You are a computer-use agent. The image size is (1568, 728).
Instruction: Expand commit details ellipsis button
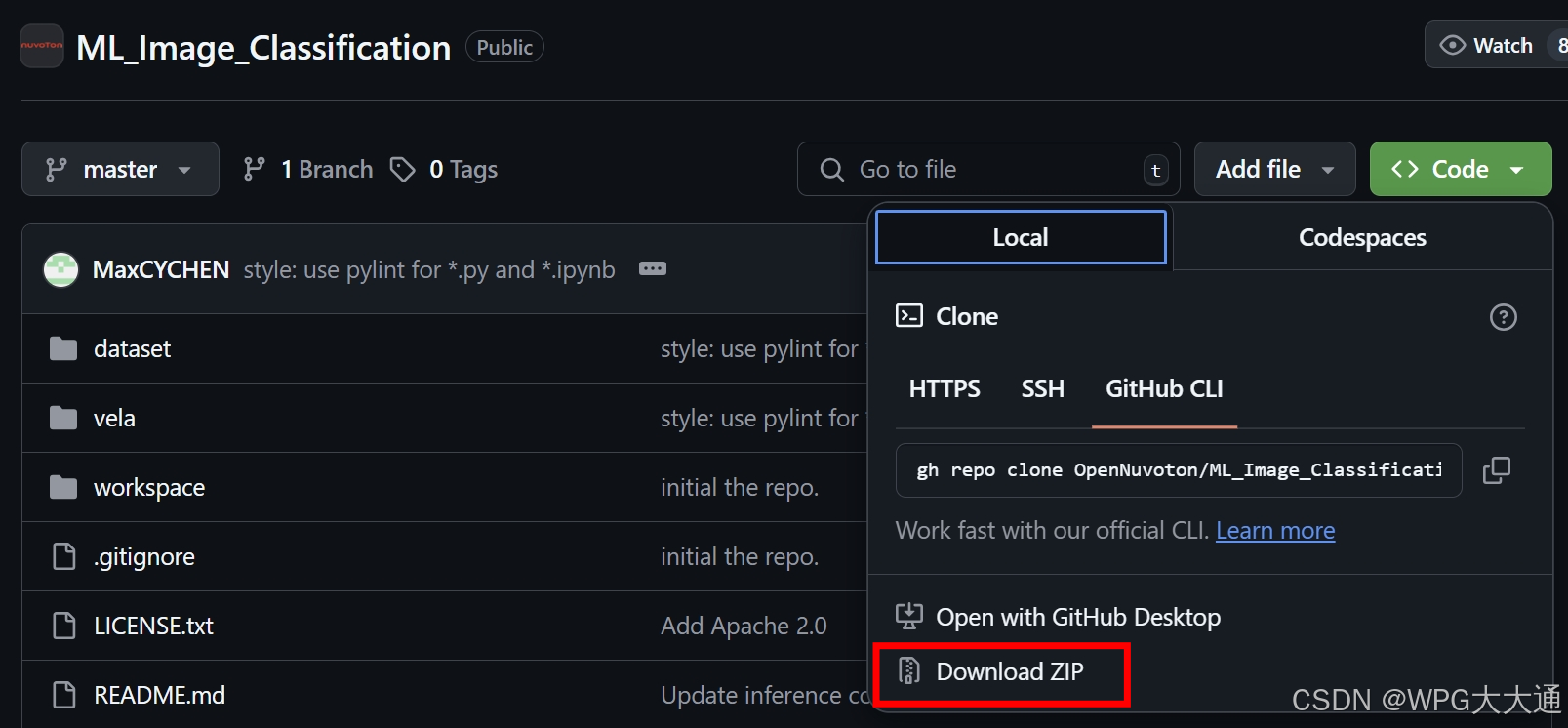point(653,268)
